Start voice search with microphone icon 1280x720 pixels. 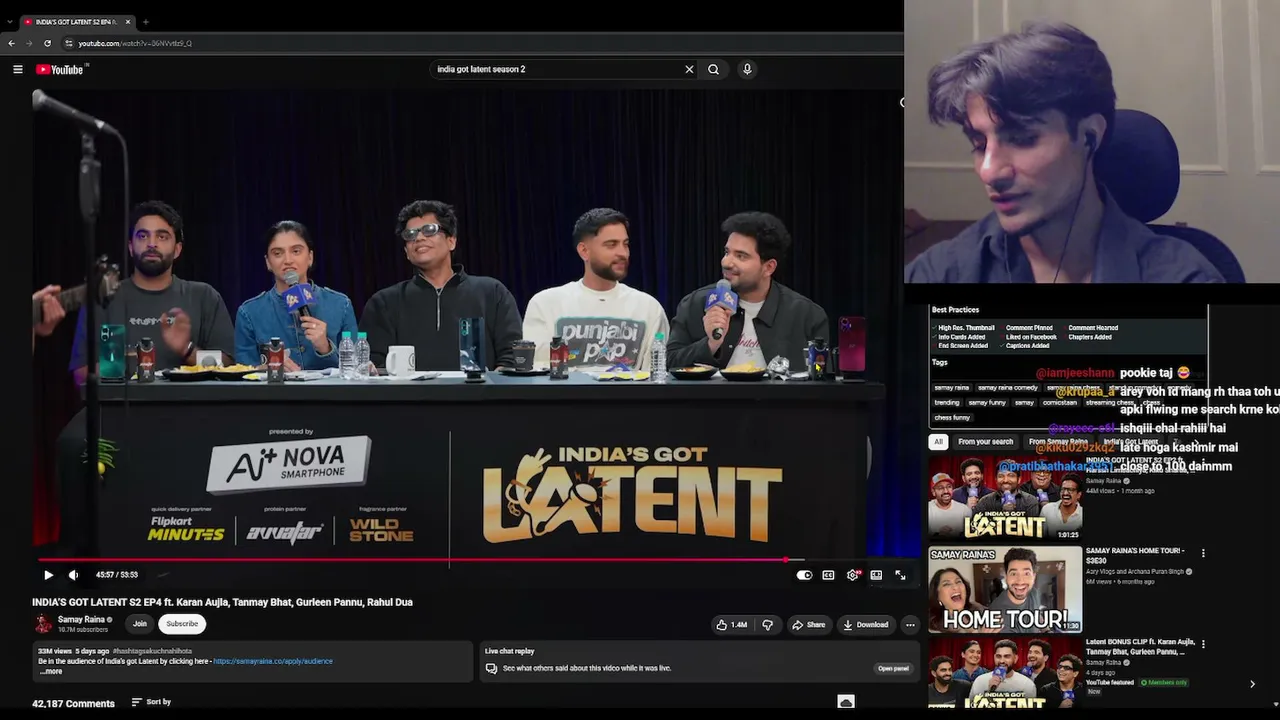click(747, 69)
